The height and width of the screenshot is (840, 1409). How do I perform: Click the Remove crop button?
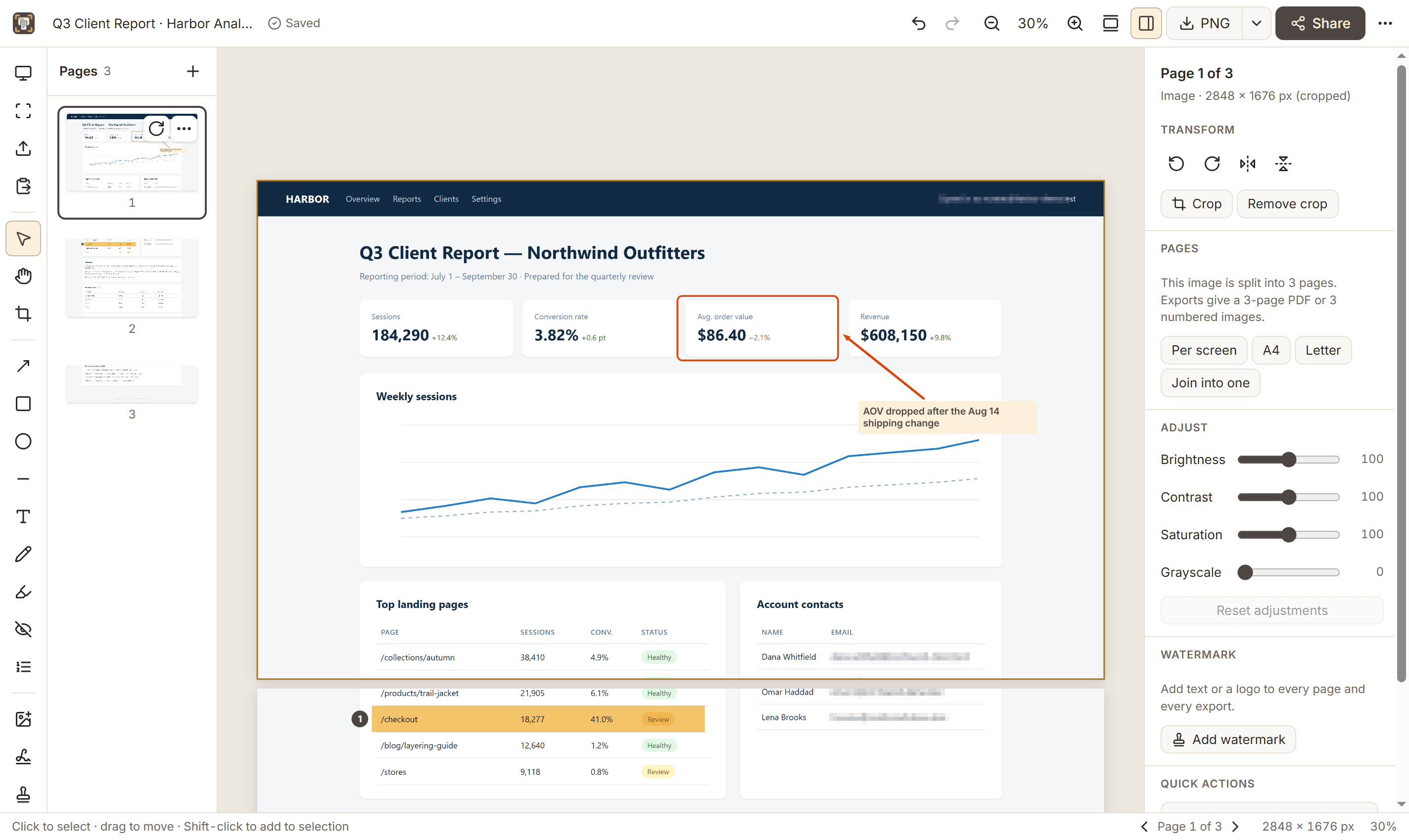pos(1287,204)
